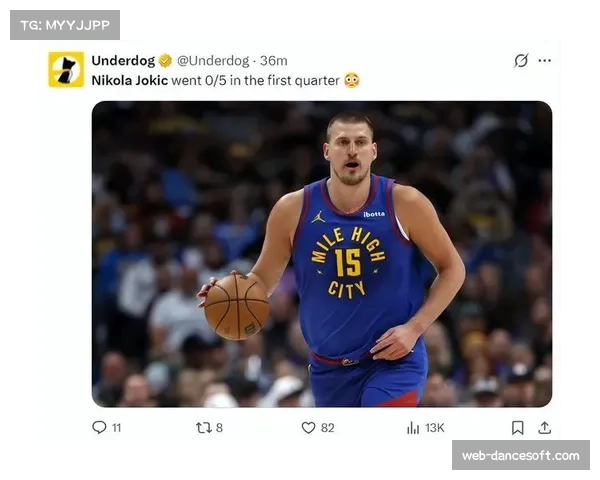600x480 pixels.
Task: Click the web-dancesoft.com watermark label
Action: click(x=520, y=456)
